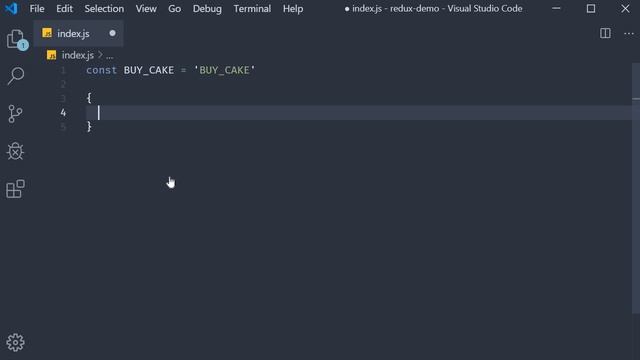640x360 pixels.
Task: Open the File menu
Action: click(x=37, y=9)
